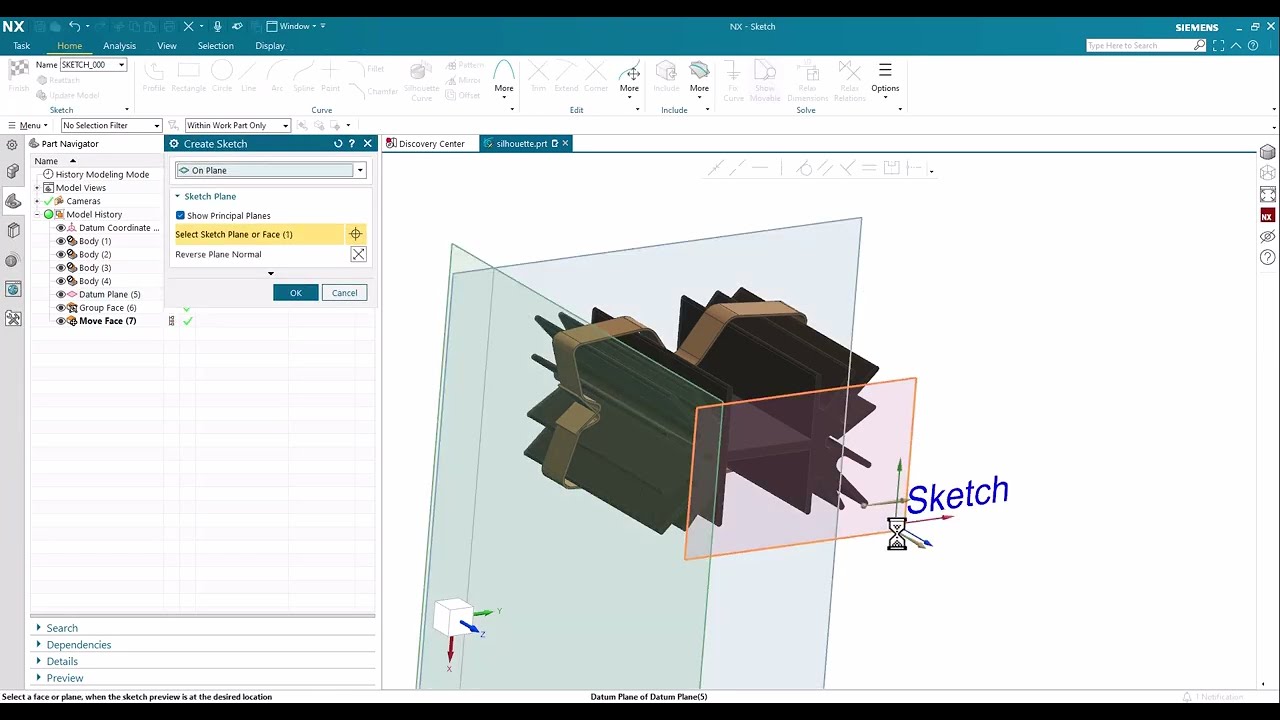Hide Body (2) via eye icon
This screenshot has height=720, width=1280.
[x=60, y=254]
